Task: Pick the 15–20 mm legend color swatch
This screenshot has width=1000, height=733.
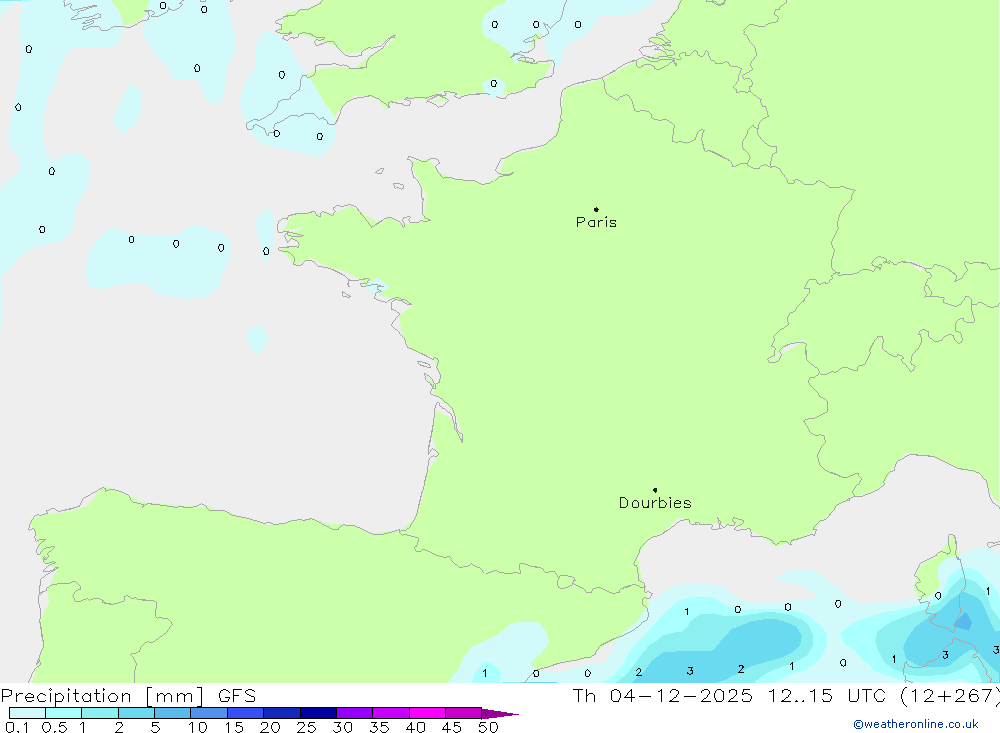Action: pyautogui.click(x=245, y=713)
